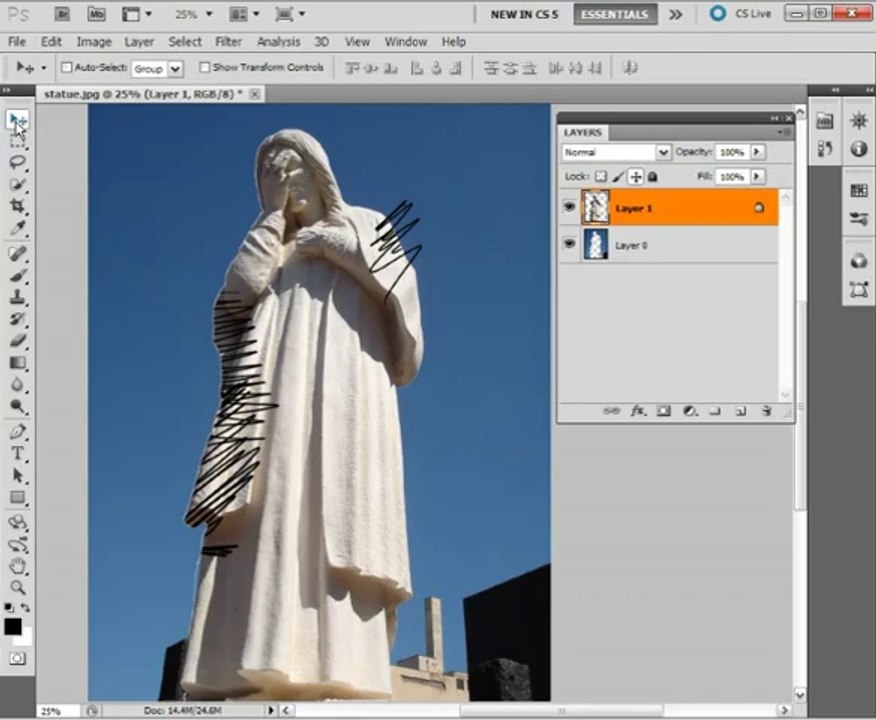Select the Zoom magnifier tool
Screen dimensions: 876x720
[x=18, y=587]
